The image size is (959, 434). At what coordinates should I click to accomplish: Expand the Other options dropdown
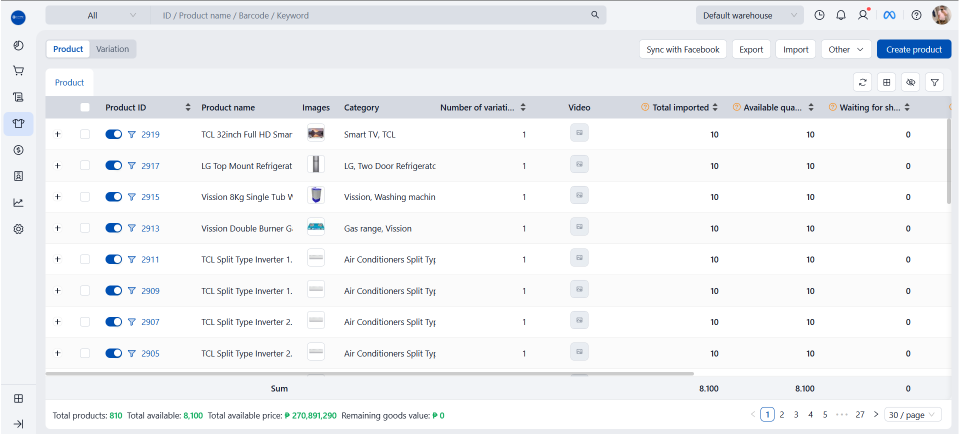[845, 49]
